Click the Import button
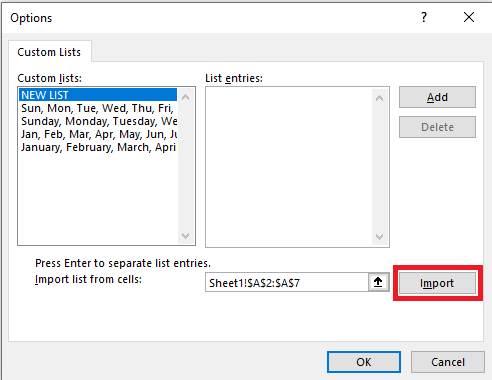492x380 pixels. tap(437, 283)
